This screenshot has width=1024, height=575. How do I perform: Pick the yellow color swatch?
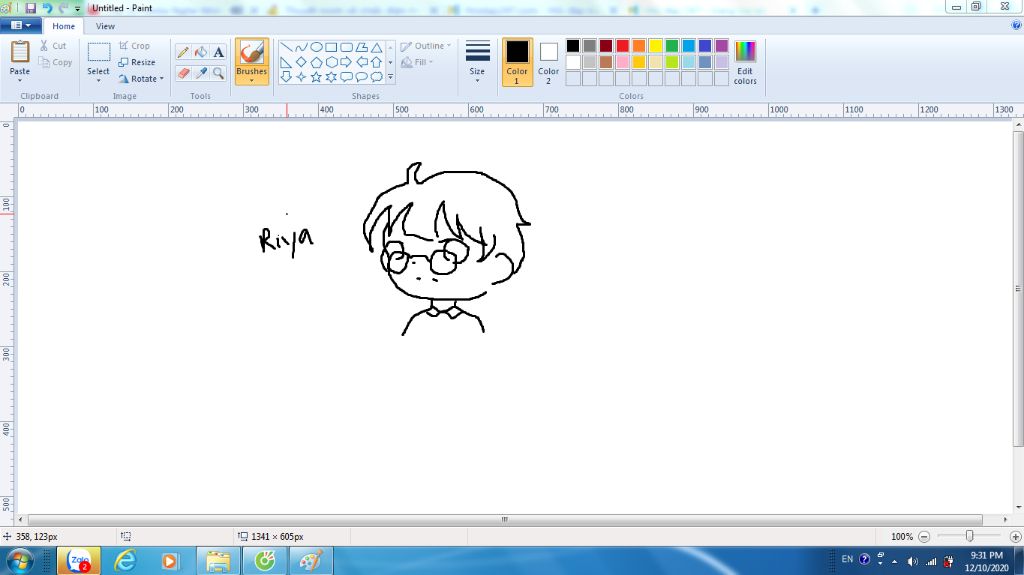point(656,45)
